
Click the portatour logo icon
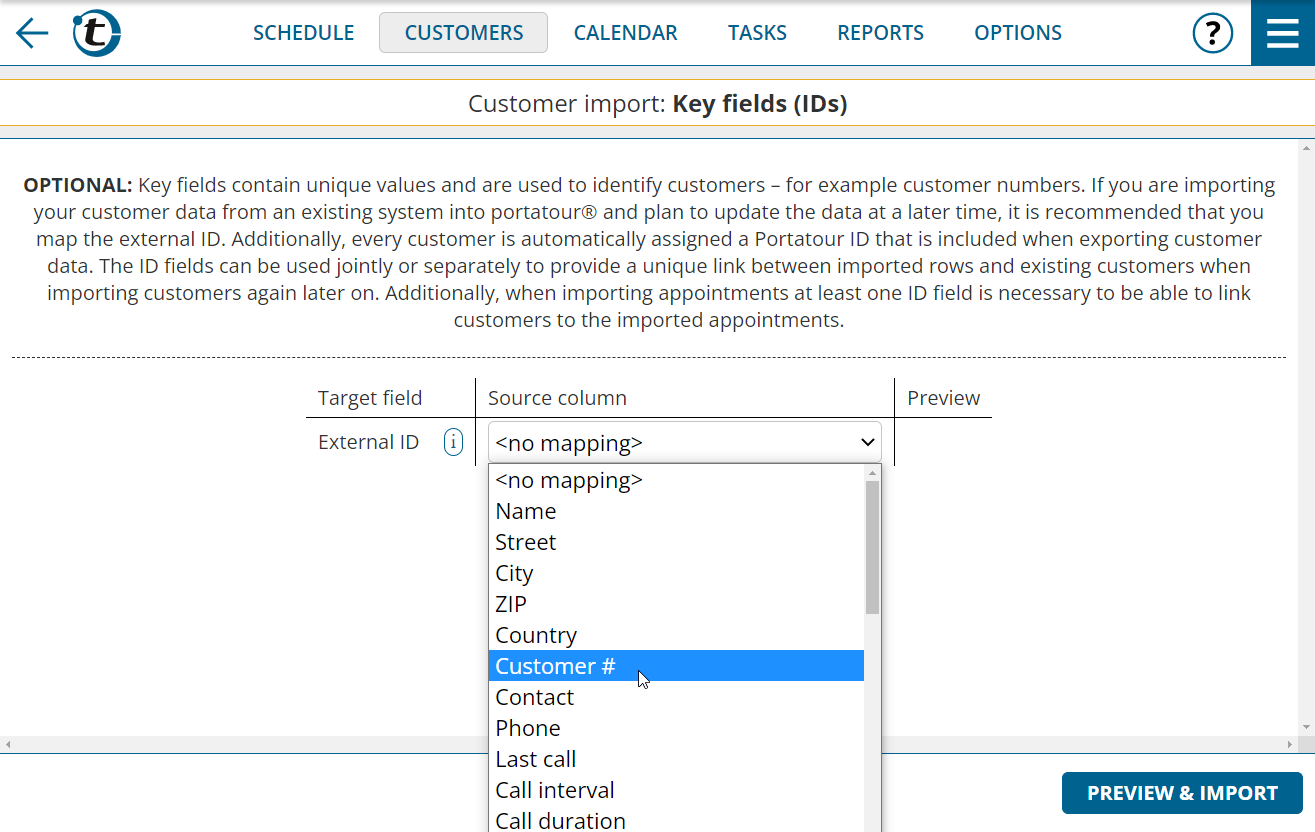pyautogui.click(x=96, y=32)
